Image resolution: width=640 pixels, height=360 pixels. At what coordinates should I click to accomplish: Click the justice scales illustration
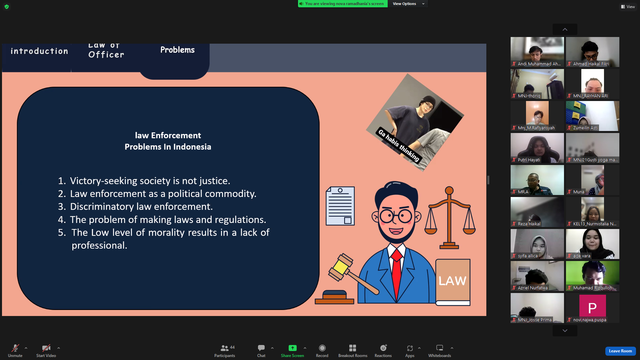coord(449,218)
